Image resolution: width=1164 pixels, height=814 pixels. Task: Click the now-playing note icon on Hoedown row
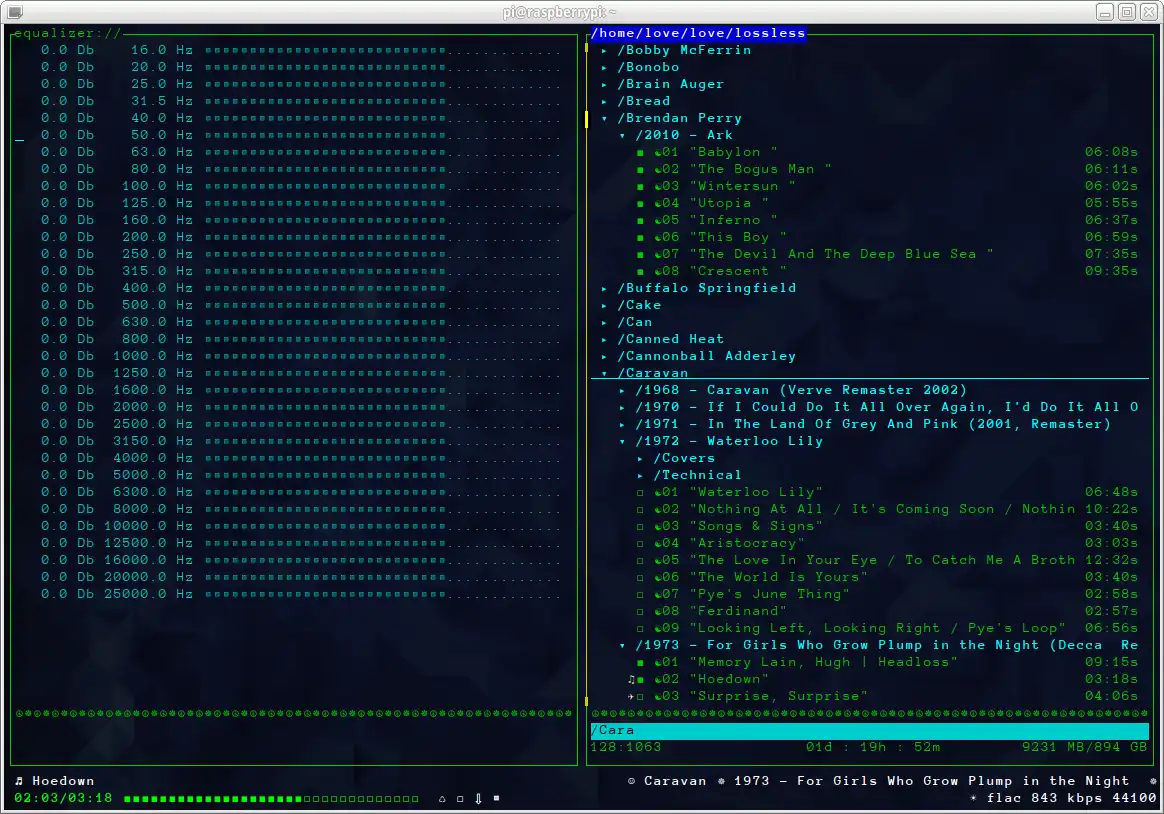pos(631,679)
